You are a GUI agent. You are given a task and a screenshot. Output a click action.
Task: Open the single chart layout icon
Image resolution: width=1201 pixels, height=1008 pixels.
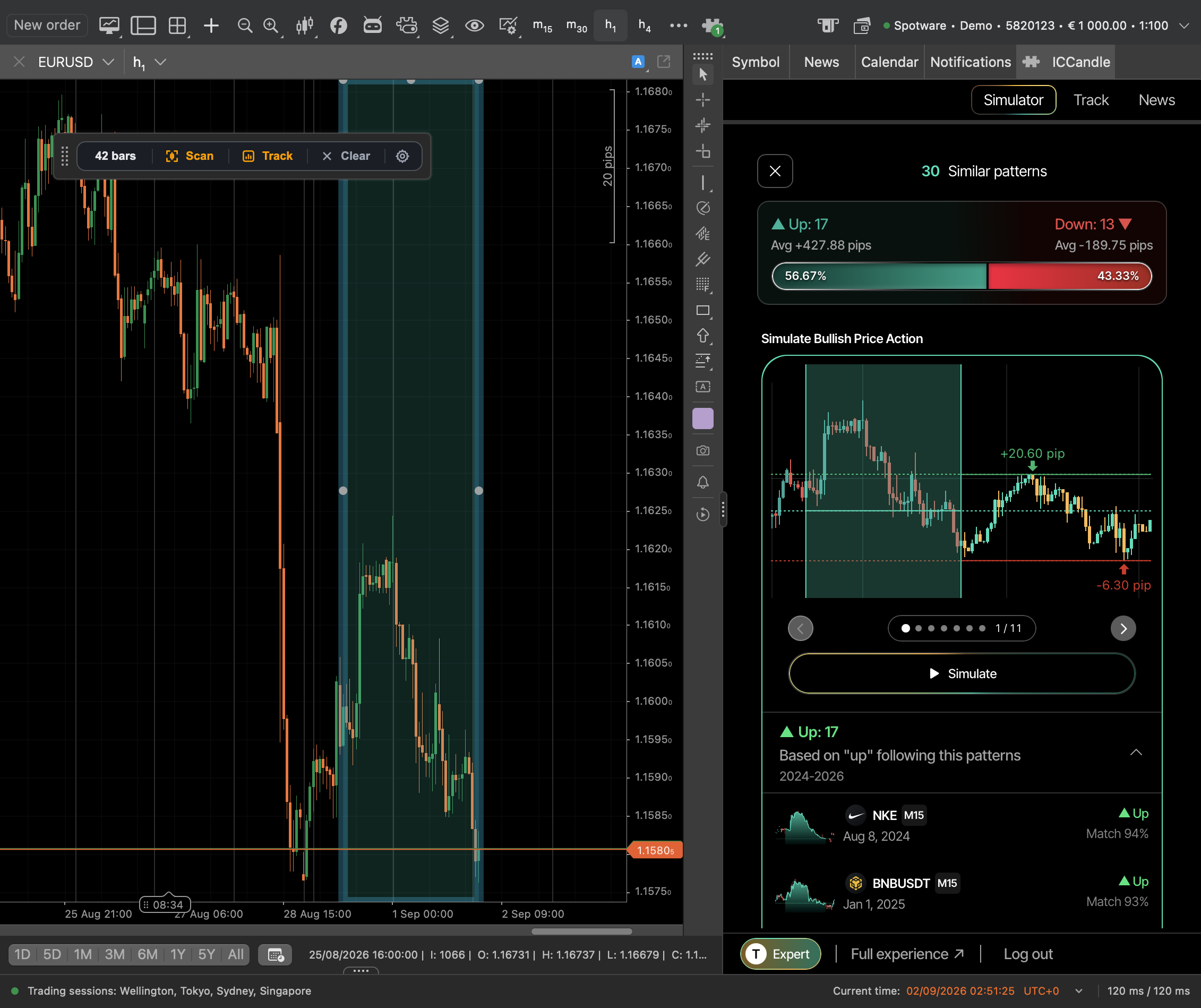143,25
